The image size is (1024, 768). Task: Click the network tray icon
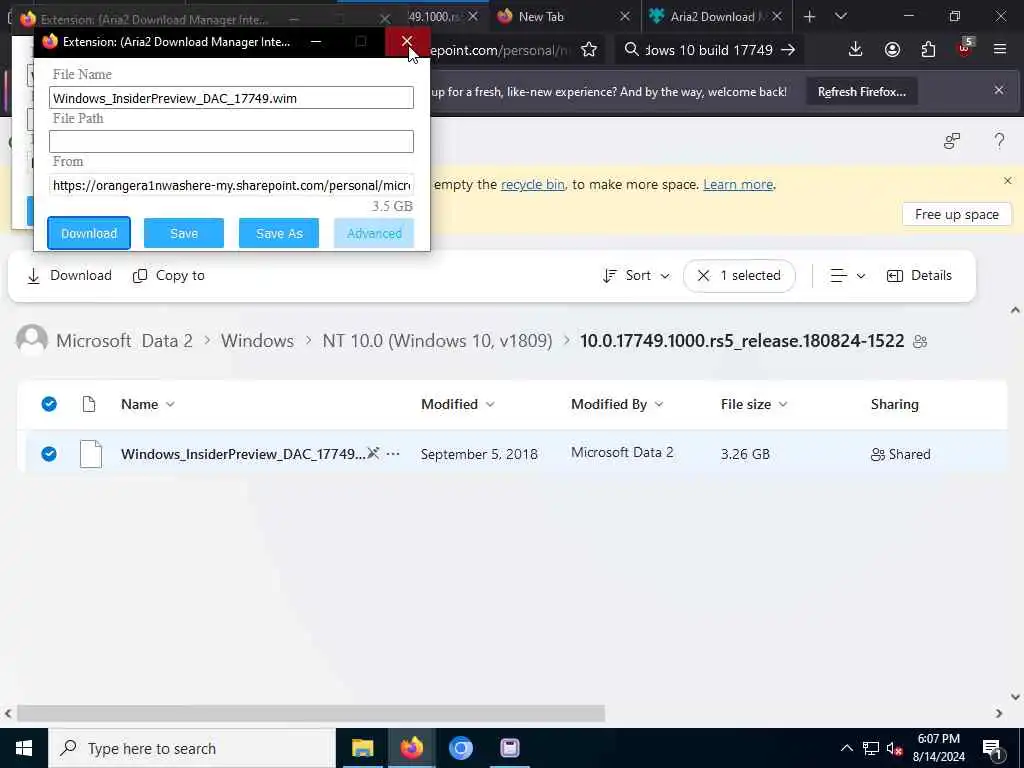tap(871, 749)
